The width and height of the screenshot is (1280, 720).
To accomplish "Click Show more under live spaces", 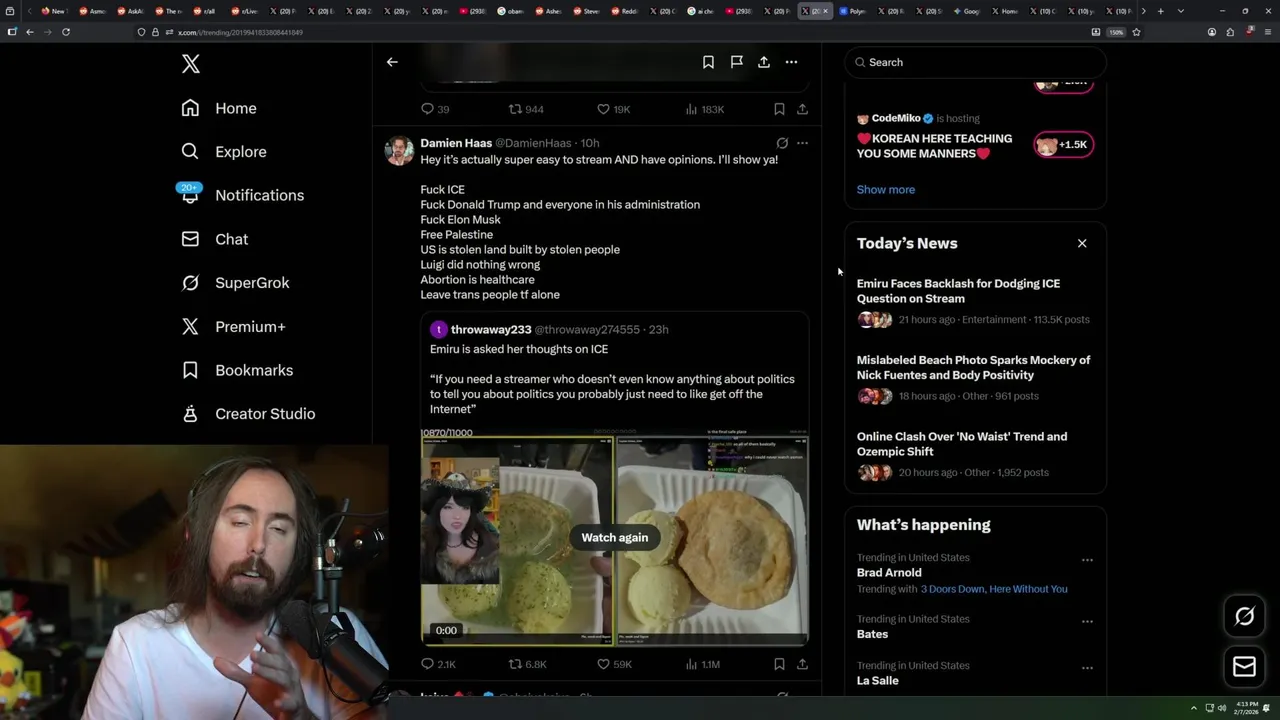I will 886,190.
